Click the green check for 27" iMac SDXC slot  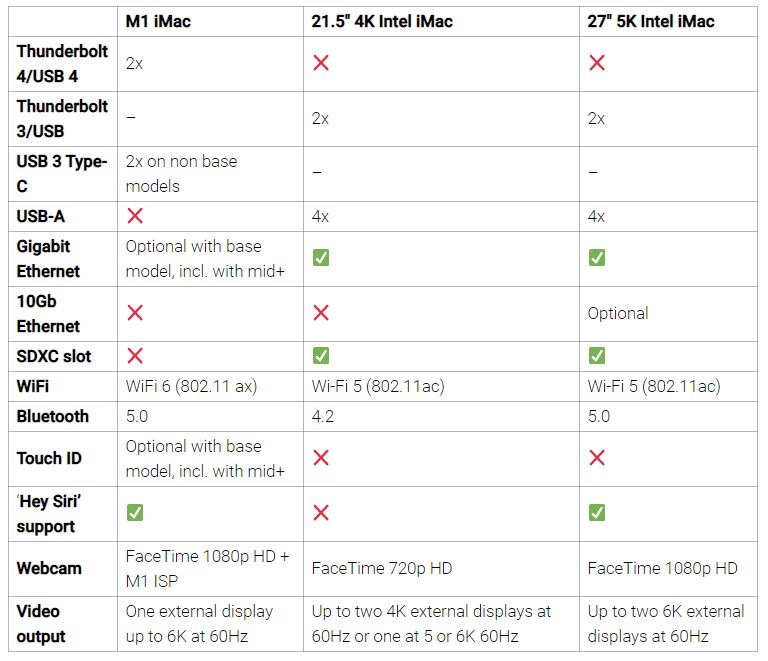[597, 355]
